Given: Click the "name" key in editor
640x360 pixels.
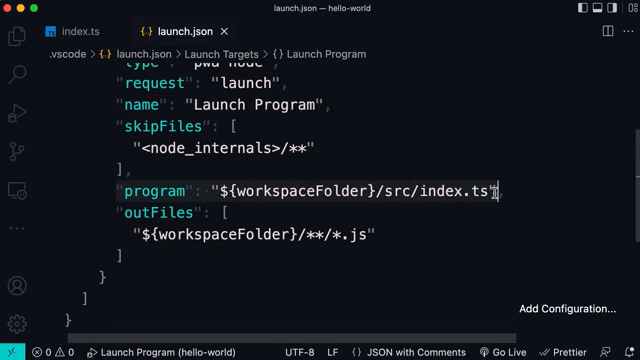Looking at the screenshot, I should tap(142, 105).
